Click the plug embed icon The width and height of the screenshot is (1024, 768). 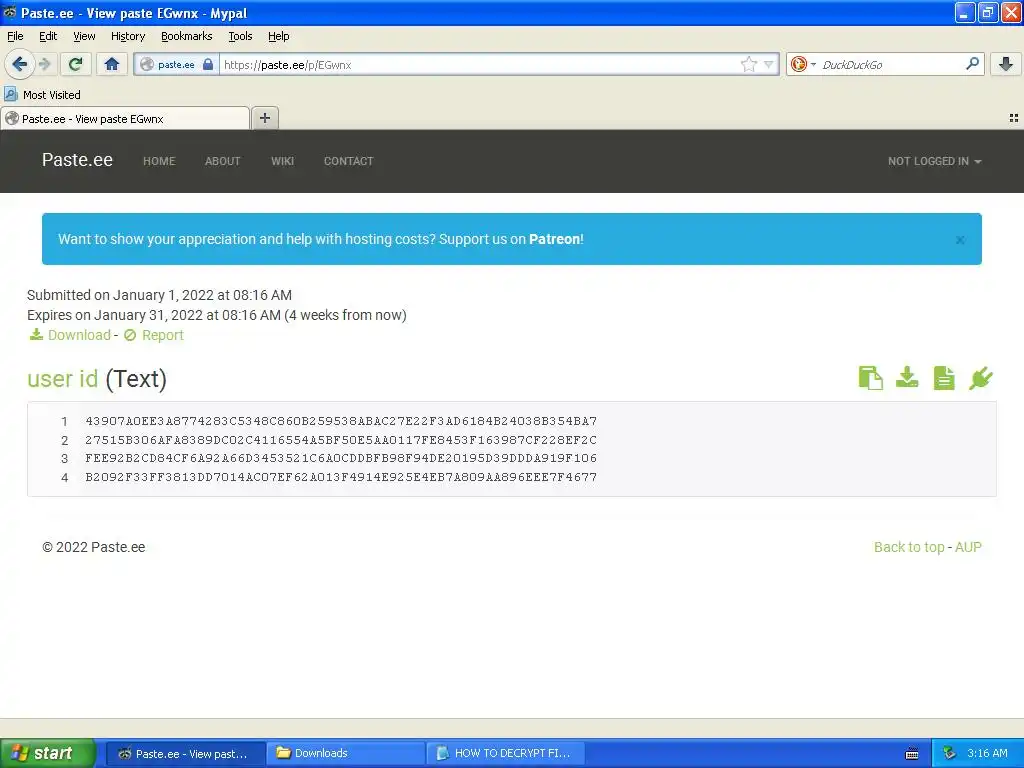coord(980,377)
